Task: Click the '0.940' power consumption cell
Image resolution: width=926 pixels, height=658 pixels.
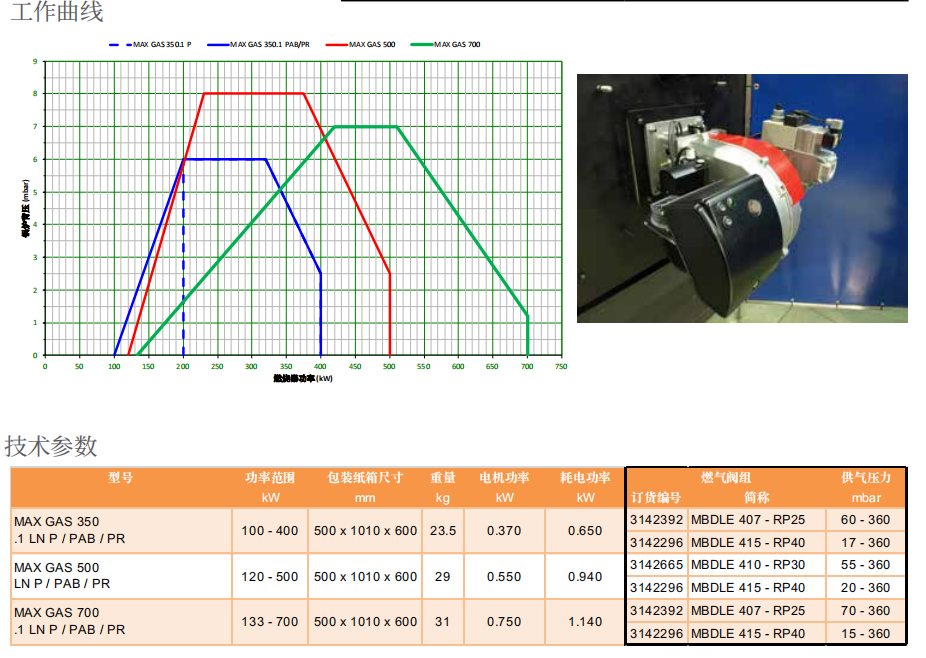Action: pyautogui.click(x=585, y=576)
